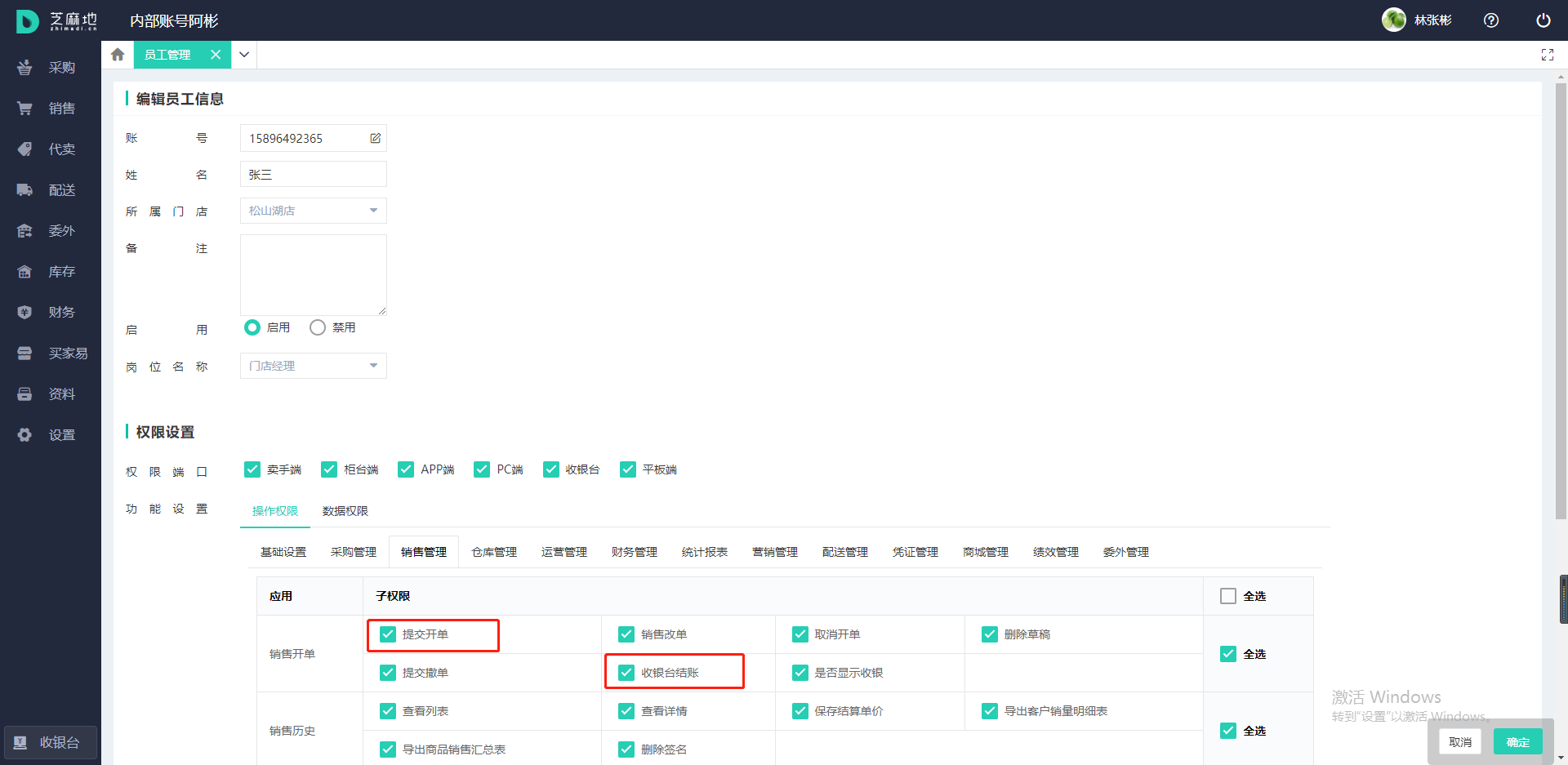The height and width of the screenshot is (765, 1568).
Task: Open the 仓库管理 permissions tab
Action: point(494,553)
